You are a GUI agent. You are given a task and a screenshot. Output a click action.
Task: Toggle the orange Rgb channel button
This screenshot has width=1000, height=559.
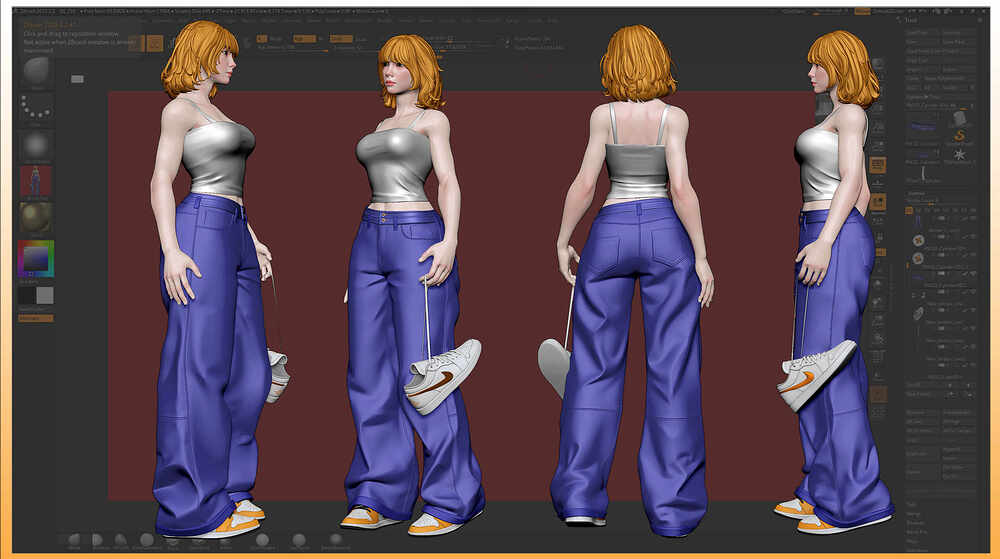click(x=304, y=39)
